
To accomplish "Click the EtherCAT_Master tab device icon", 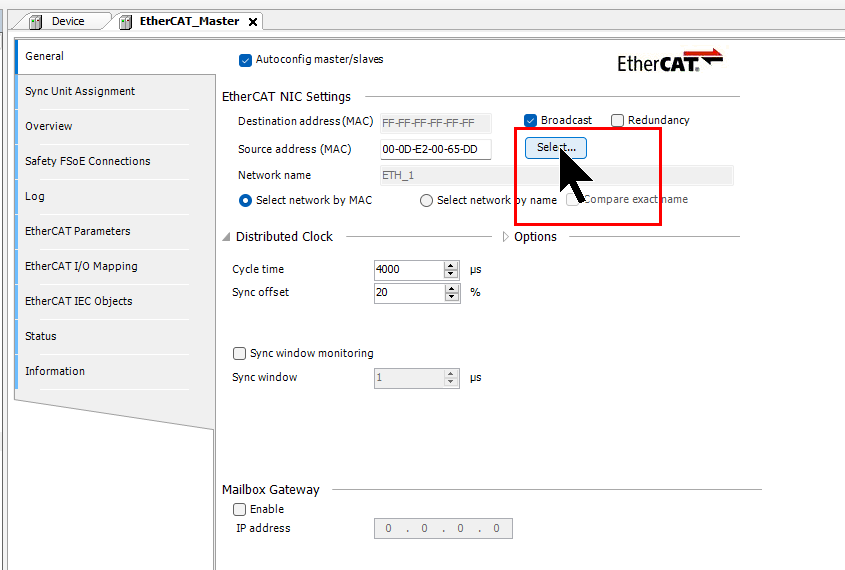I will click(x=126, y=22).
